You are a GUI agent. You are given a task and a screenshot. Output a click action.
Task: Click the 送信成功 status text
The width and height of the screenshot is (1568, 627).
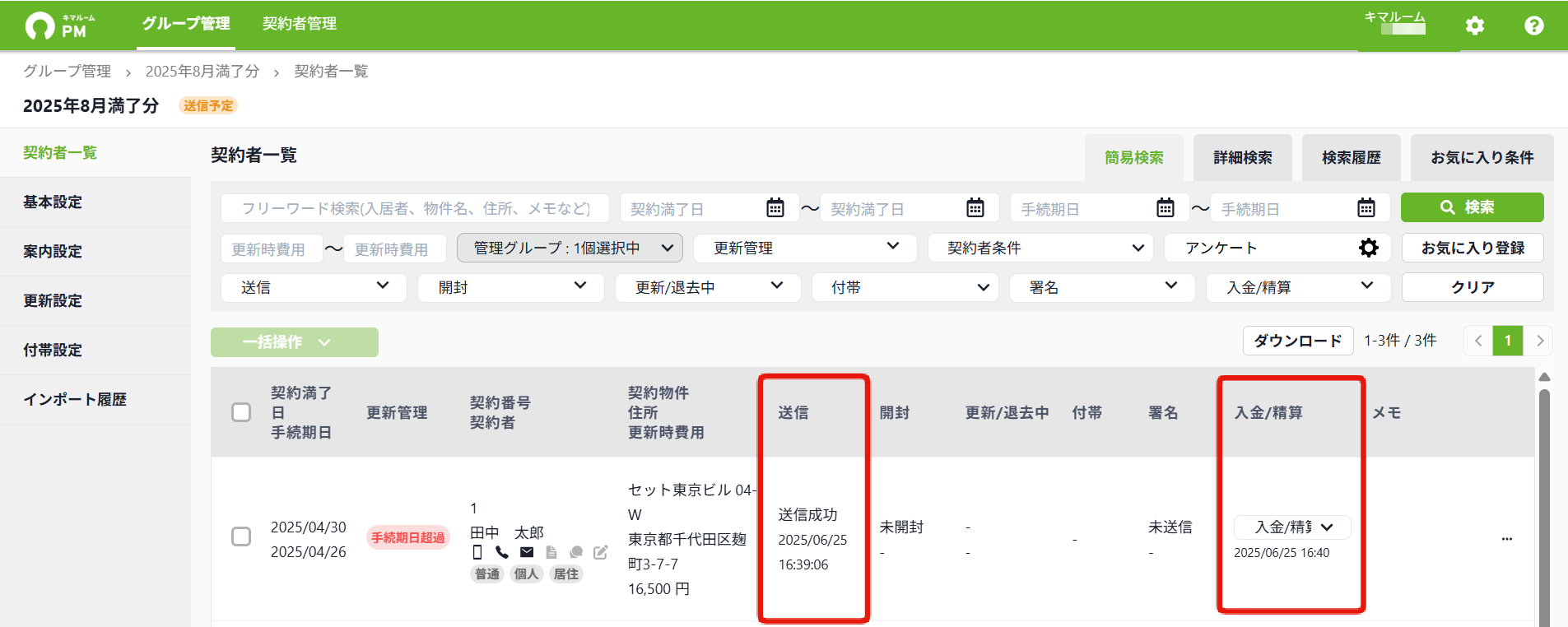[808, 514]
